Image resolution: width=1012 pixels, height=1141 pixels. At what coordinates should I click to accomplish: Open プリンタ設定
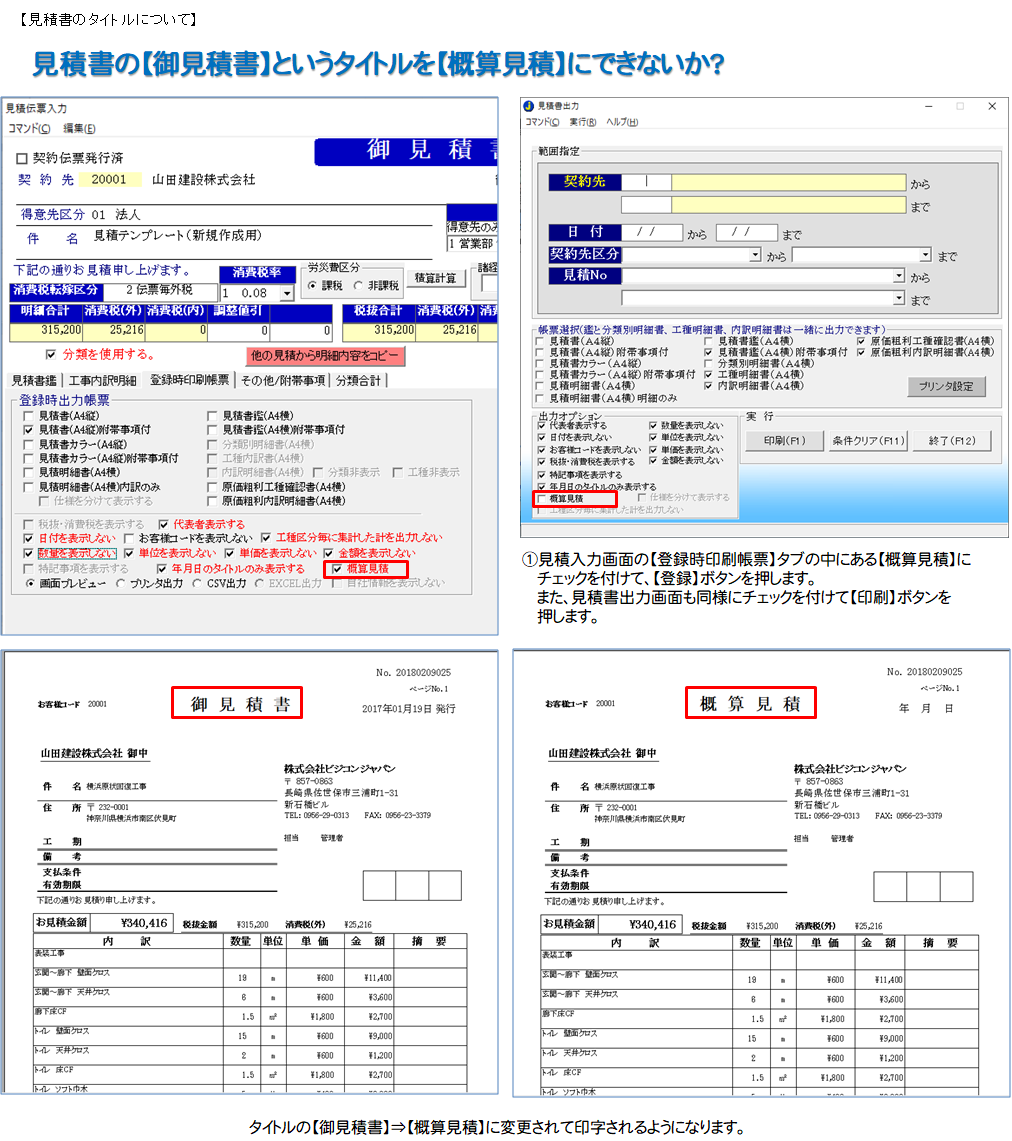pos(946,386)
